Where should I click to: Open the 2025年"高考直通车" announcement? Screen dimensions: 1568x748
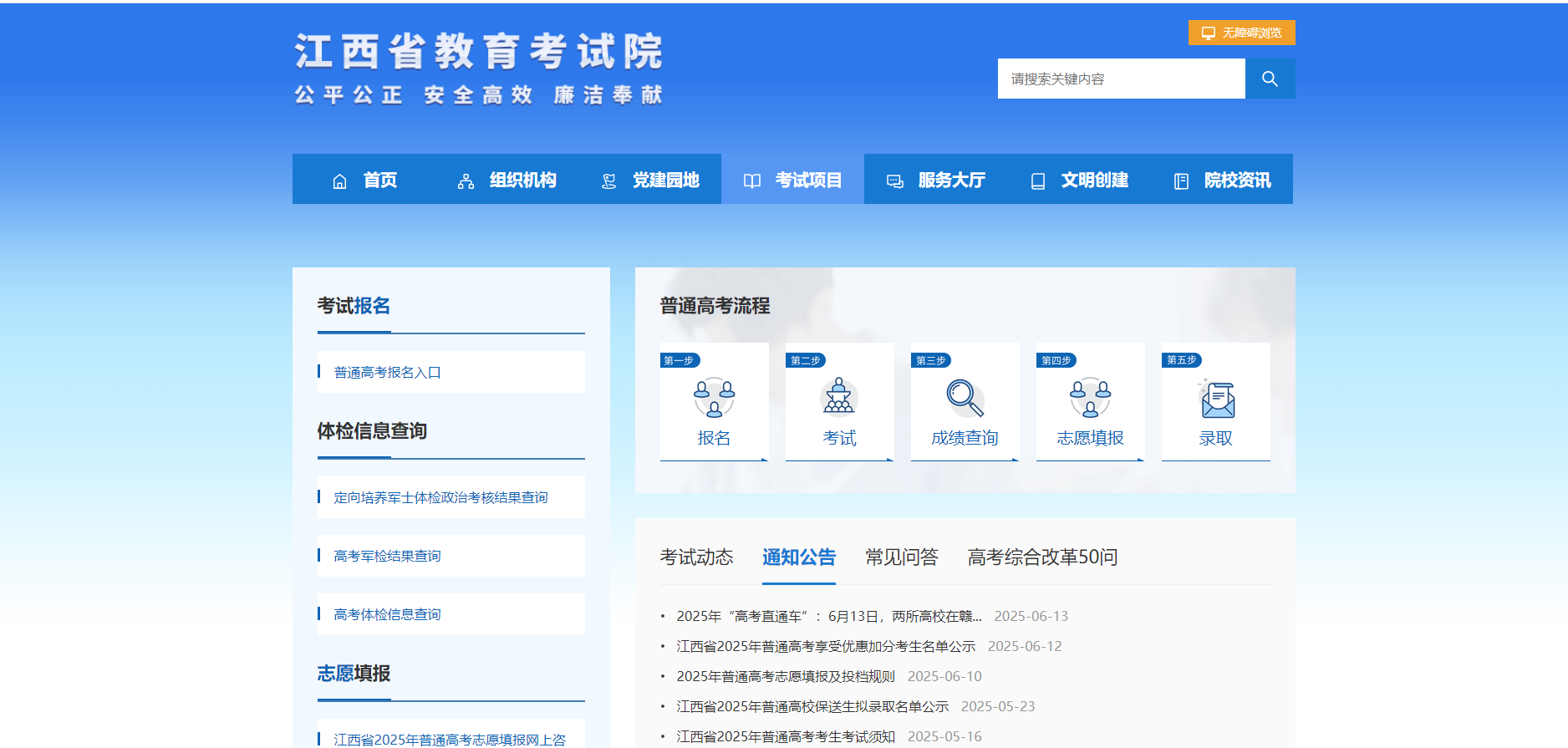point(829,616)
